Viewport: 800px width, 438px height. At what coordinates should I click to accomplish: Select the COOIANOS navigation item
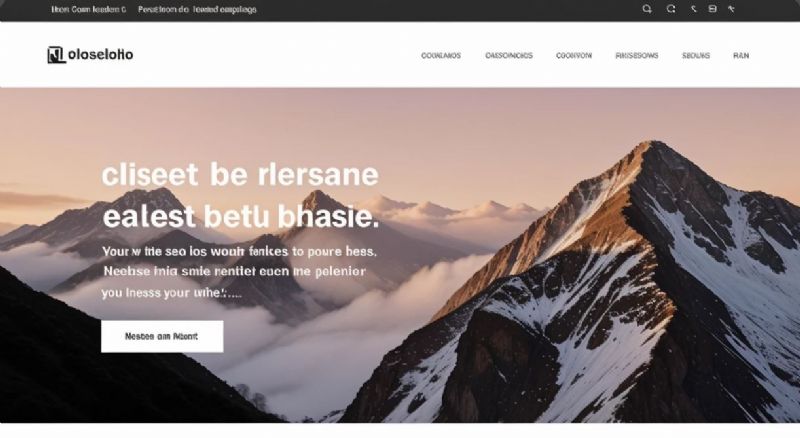point(441,56)
